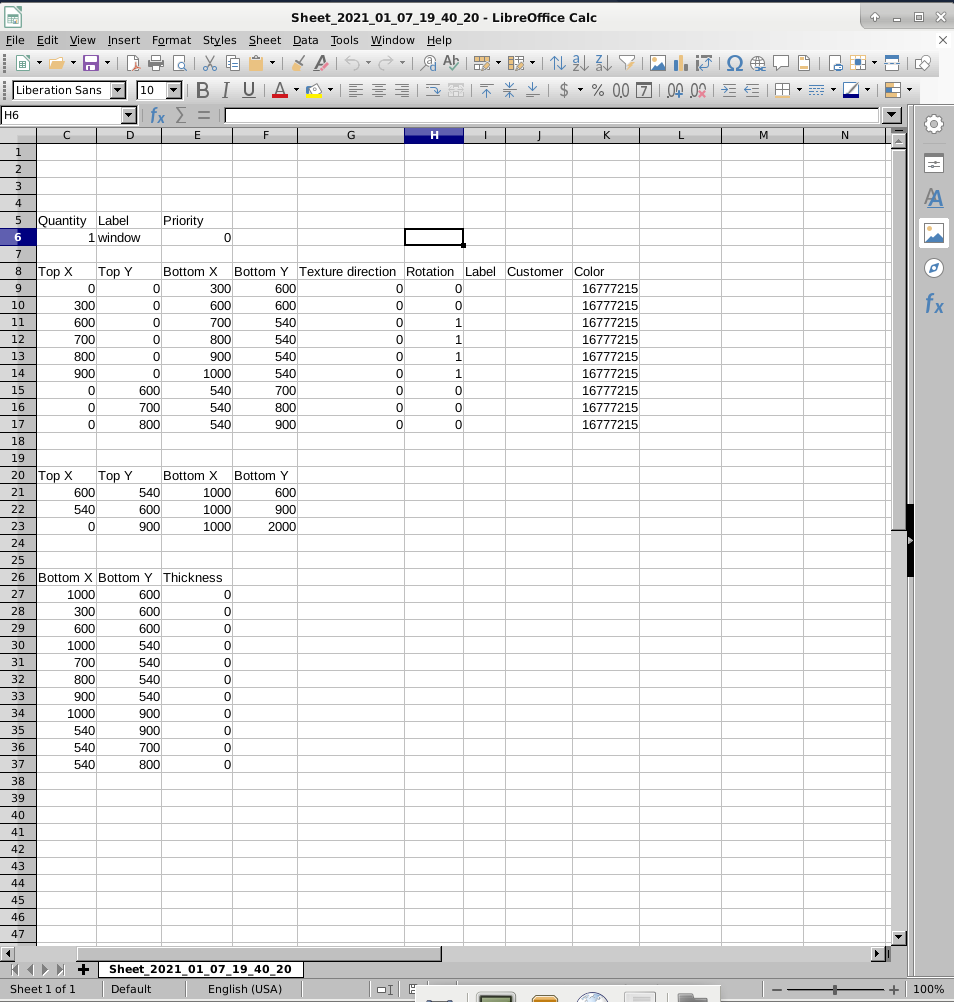This screenshot has height=1002, width=954.
Task: Open the Font Size dropdown
Action: click(174, 90)
